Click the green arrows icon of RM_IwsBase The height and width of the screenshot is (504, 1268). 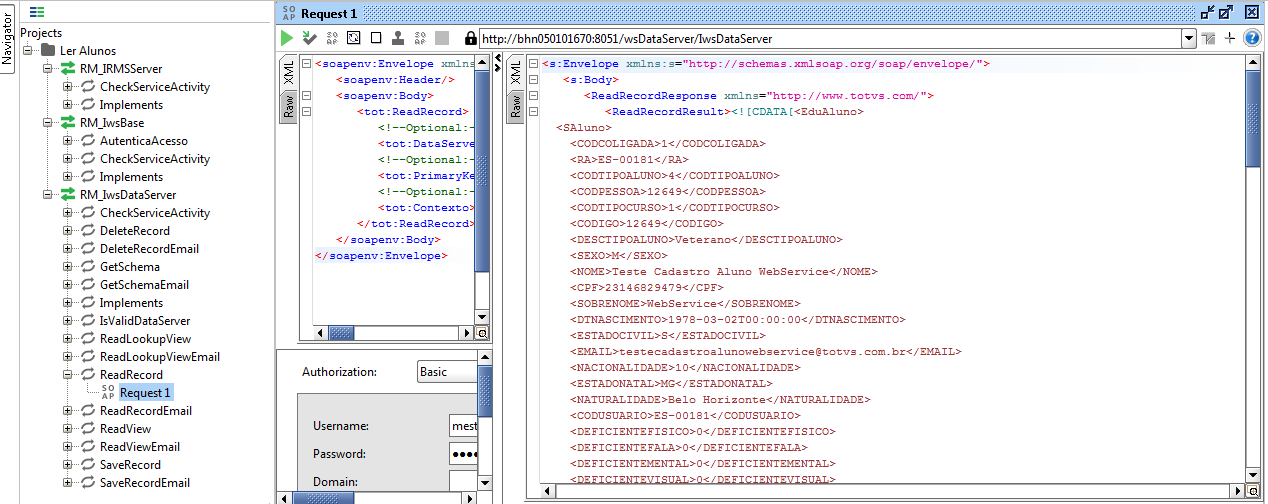point(68,123)
